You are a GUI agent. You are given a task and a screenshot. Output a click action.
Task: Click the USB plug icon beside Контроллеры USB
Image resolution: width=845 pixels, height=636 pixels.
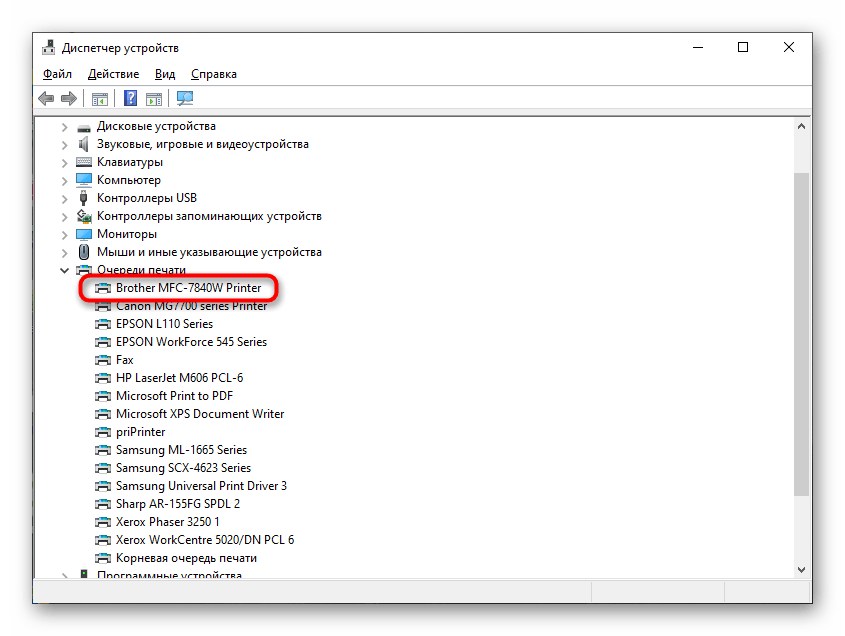(x=84, y=198)
